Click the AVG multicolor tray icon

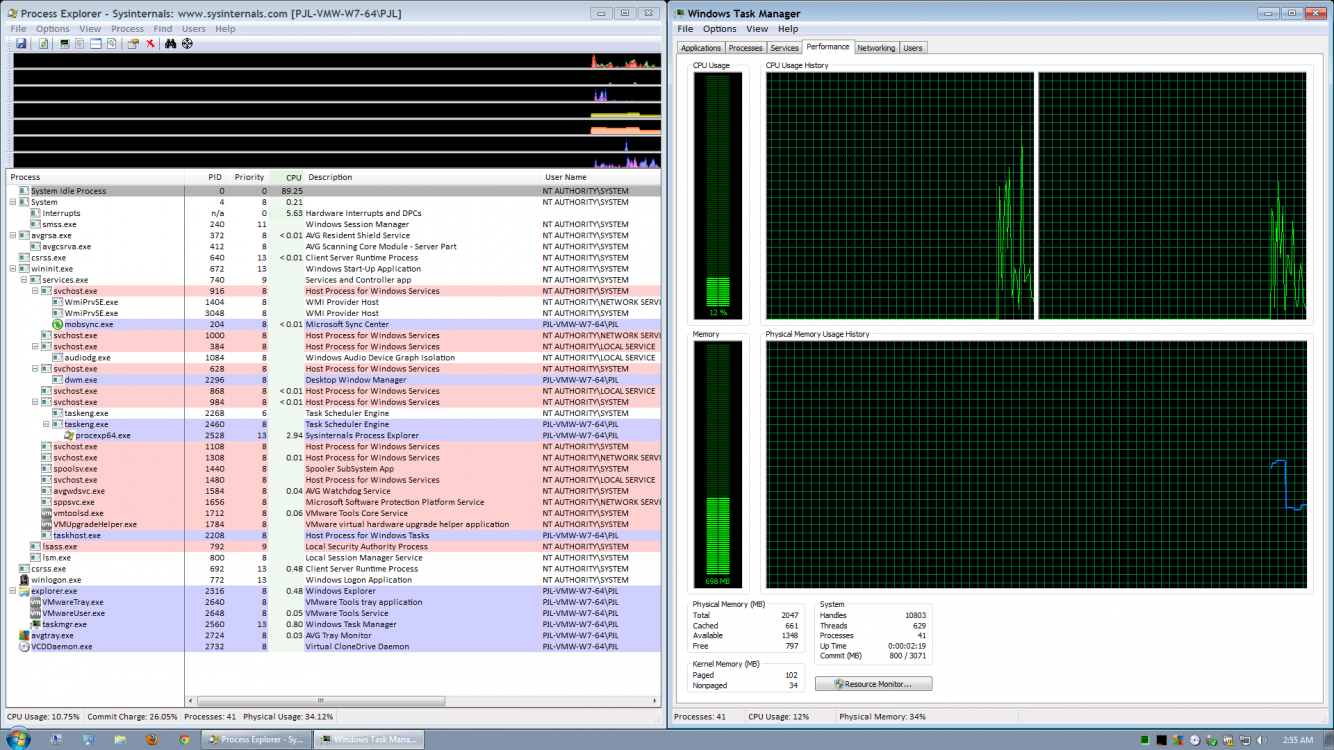tap(1178, 740)
